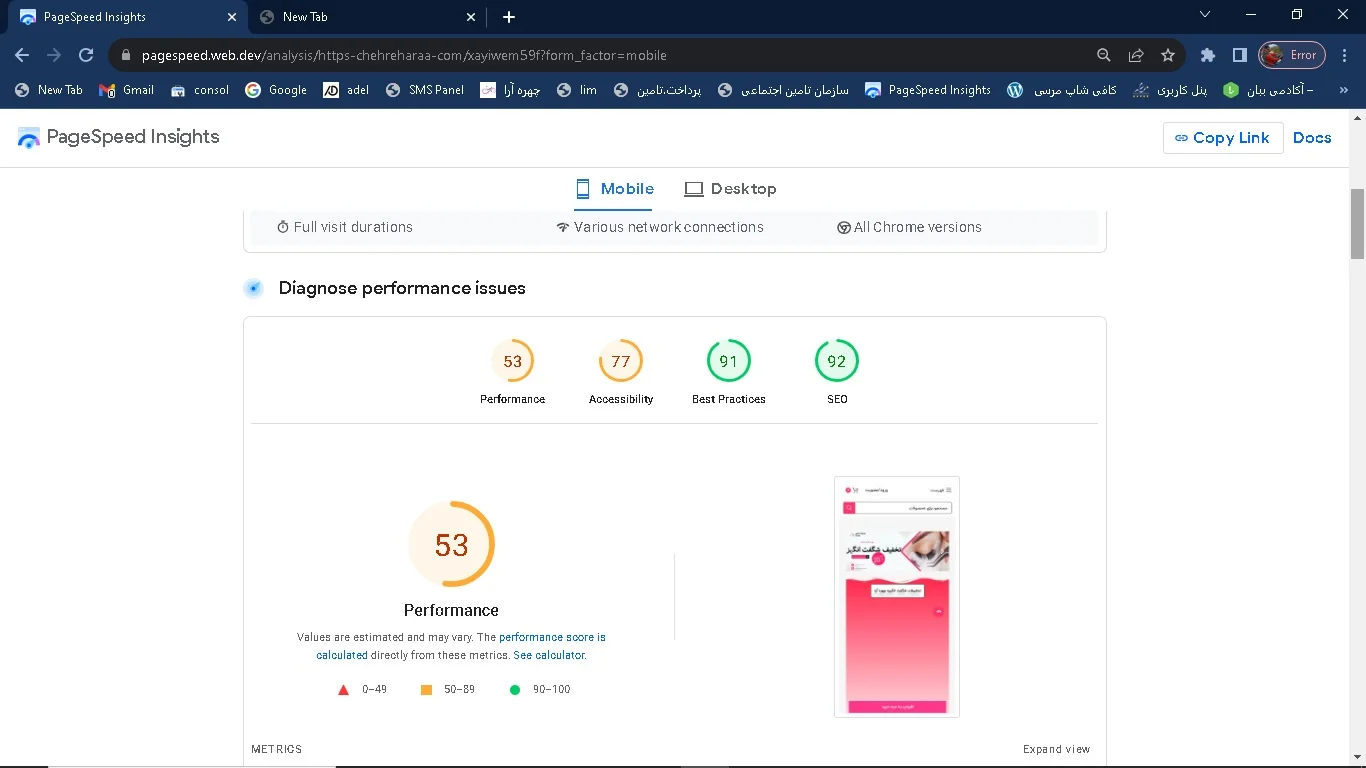1366x768 pixels.
Task: Click the green 90–100 legend circle
Action: [515, 690]
